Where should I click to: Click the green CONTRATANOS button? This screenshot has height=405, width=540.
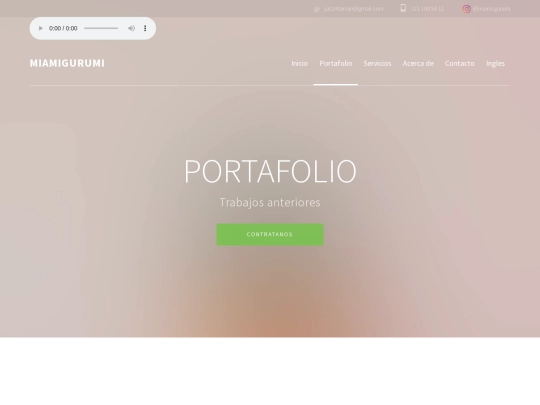[270, 235]
